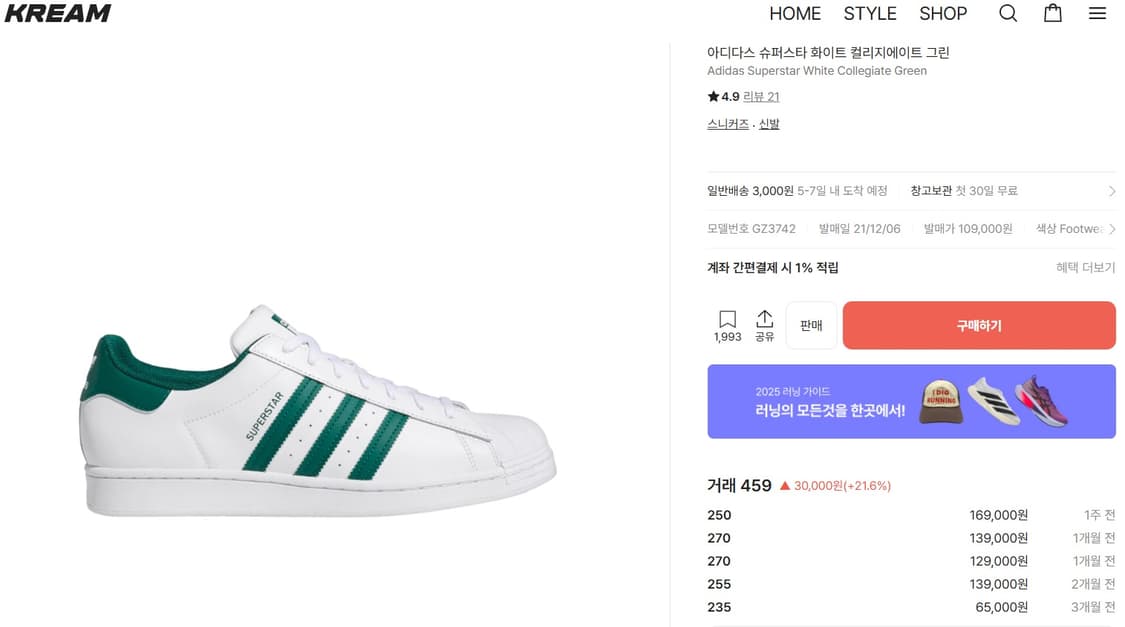1125x627 pixels.
Task: Click the KREAM logo
Action: pos(57,13)
